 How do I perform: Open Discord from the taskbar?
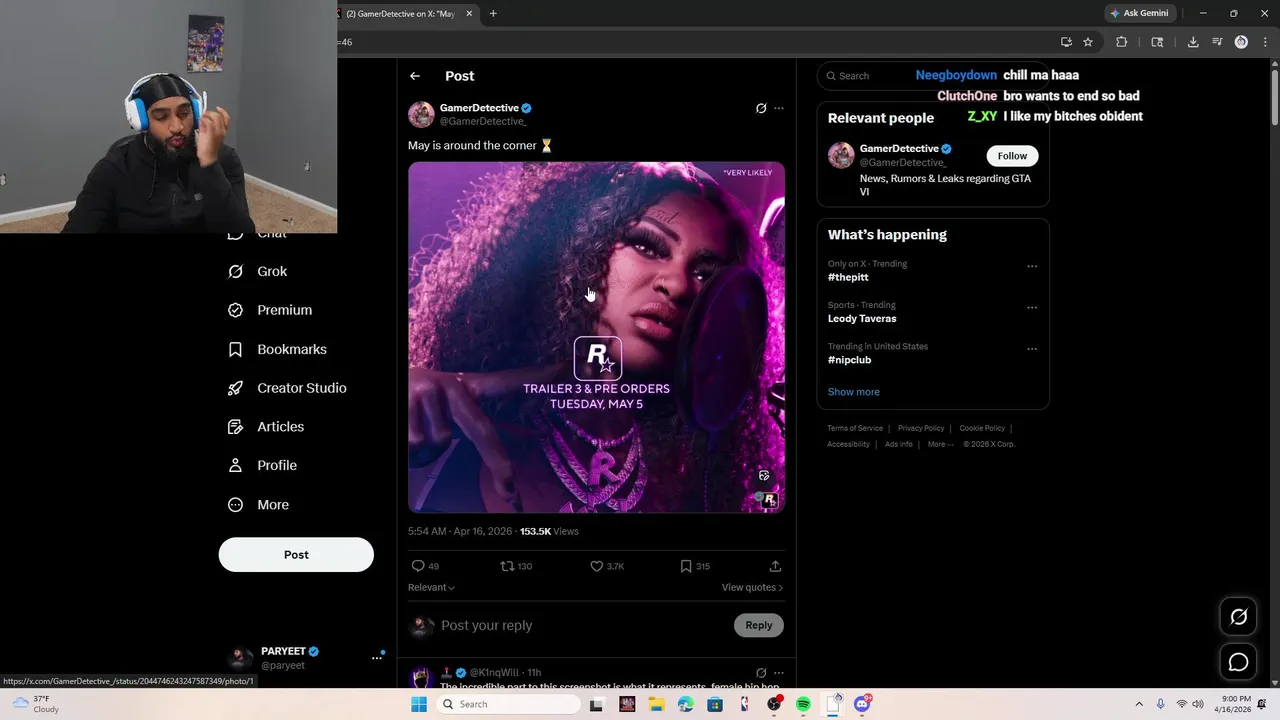pyautogui.click(x=862, y=704)
